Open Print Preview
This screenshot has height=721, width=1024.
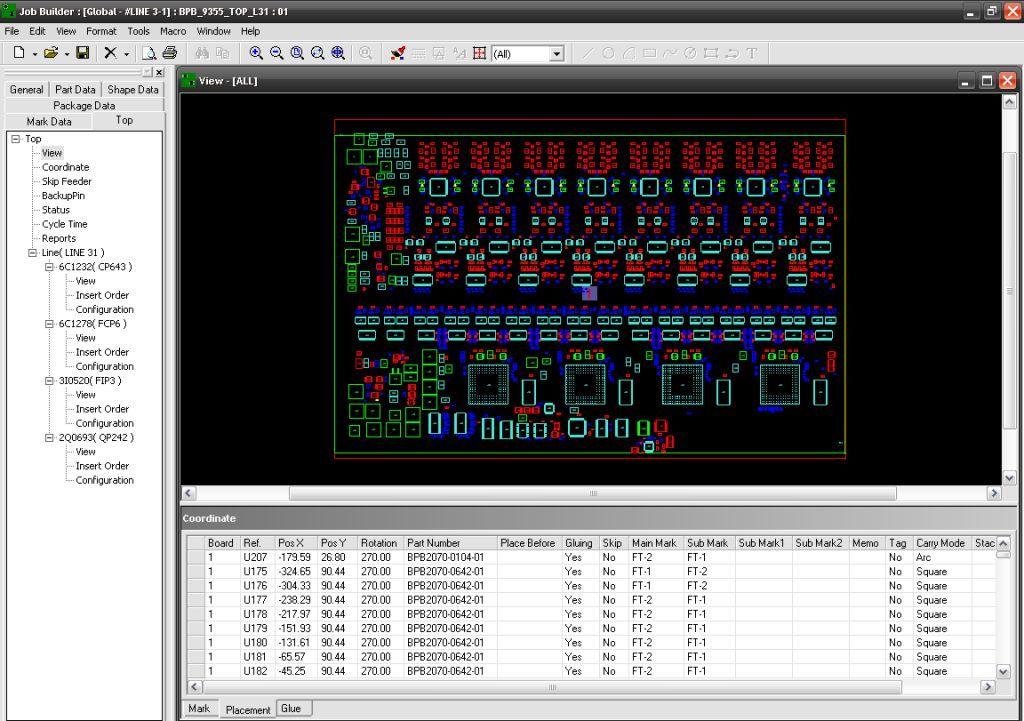click(148, 54)
